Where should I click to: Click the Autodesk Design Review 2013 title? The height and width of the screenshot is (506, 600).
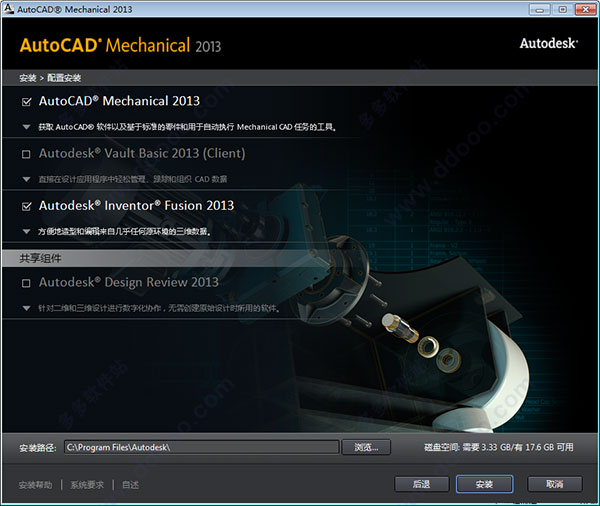coord(129,282)
